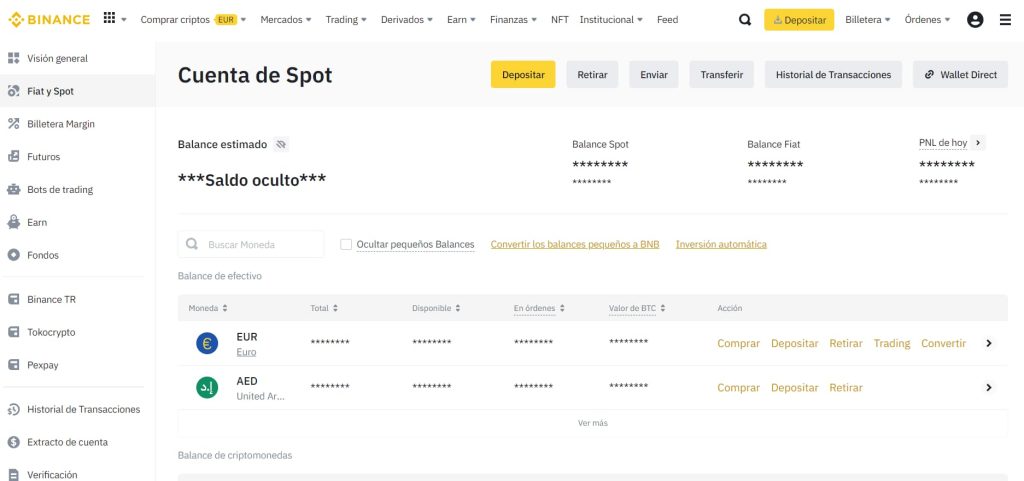Screen dimensions: 1024x481
Task: Click the Billetera Margin percent icon
Action: [x=14, y=123]
